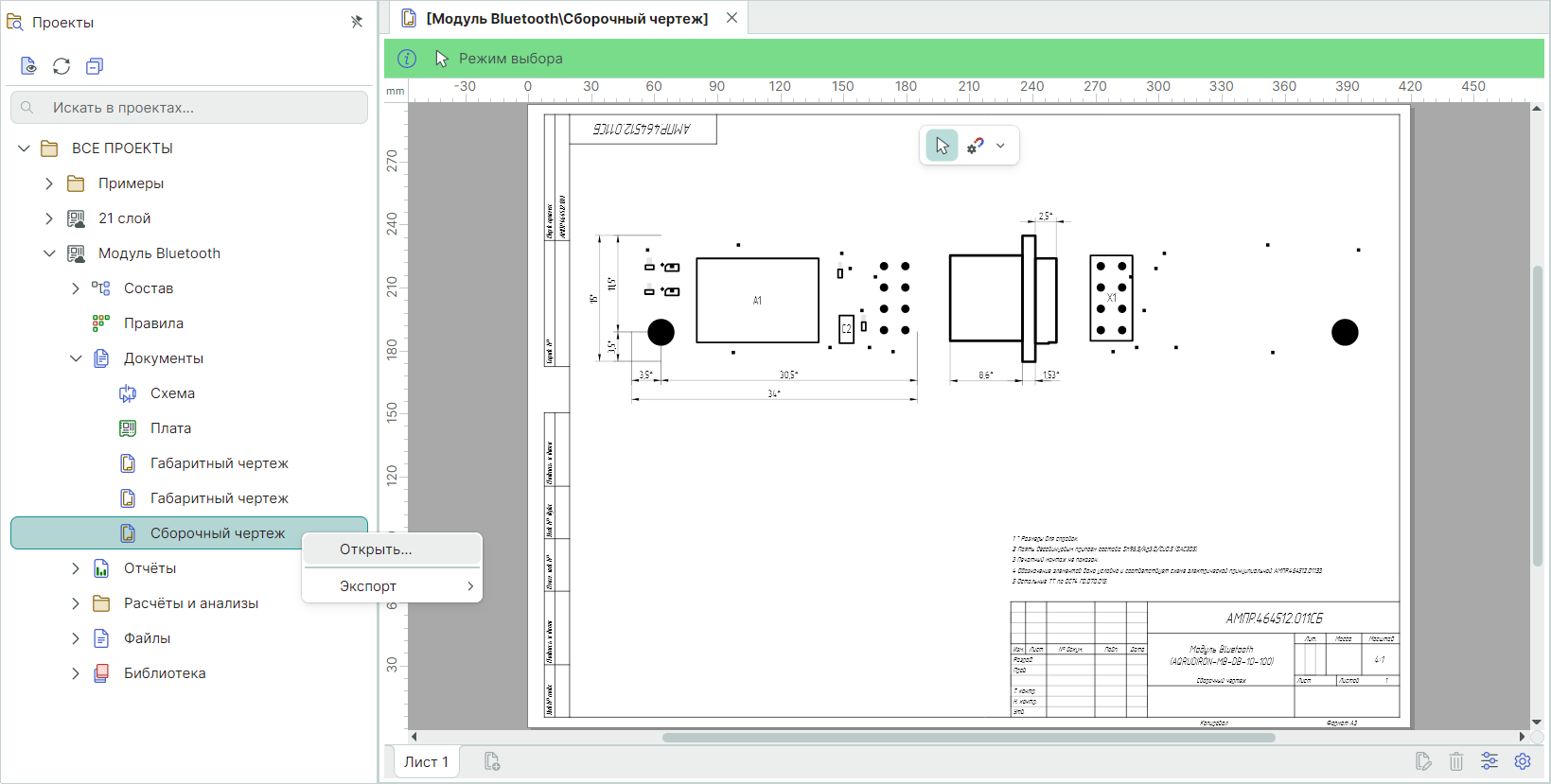Collapse the Документы node
The width and height of the screenshot is (1551, 784).
(76, 358)
